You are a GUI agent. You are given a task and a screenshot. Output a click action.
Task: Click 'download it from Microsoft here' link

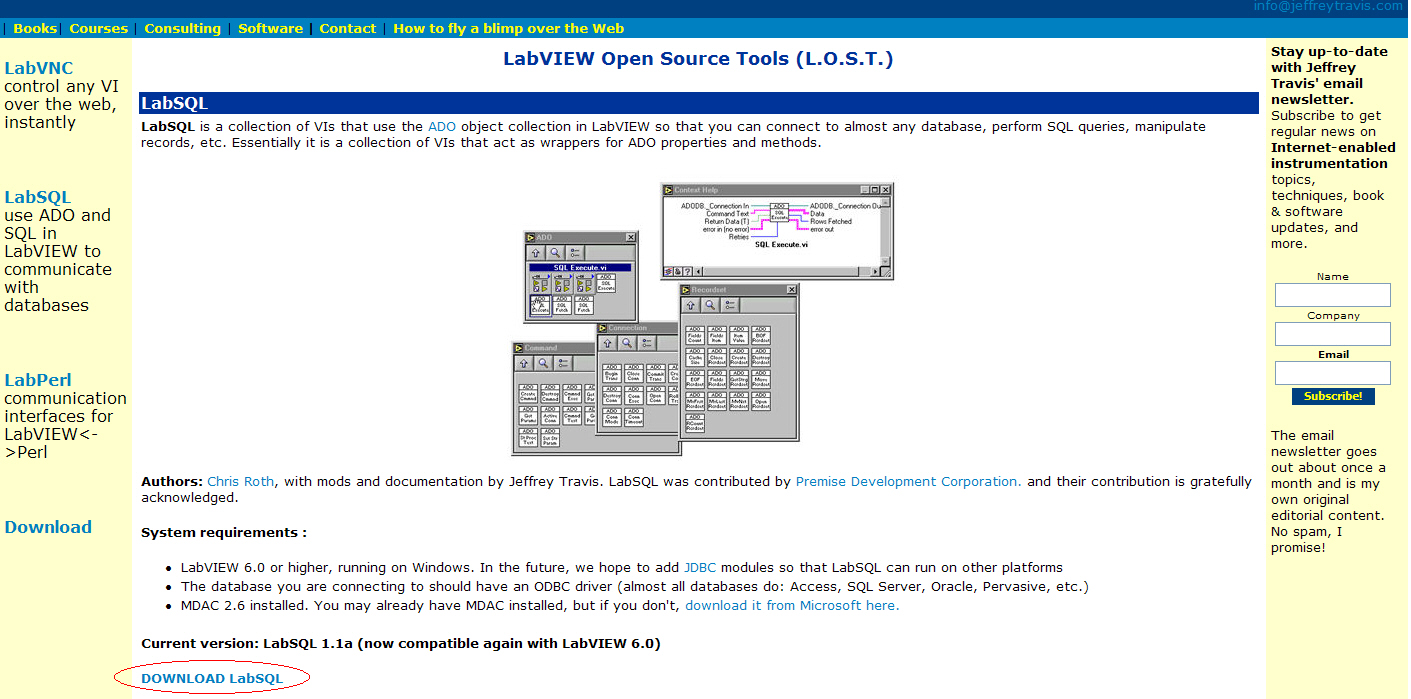(792, 605)
